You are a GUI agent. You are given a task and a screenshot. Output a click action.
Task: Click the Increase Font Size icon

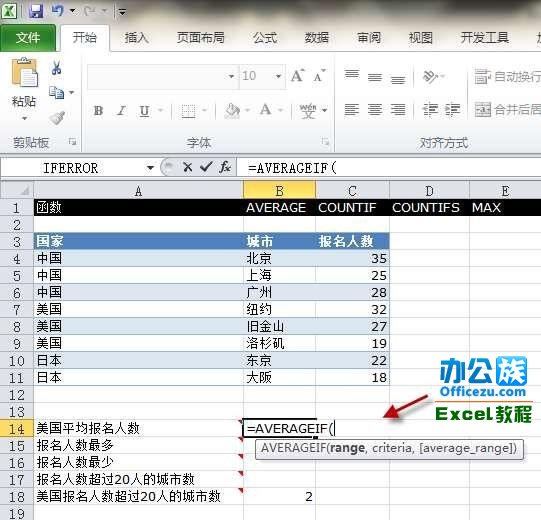tap(298, 76)
